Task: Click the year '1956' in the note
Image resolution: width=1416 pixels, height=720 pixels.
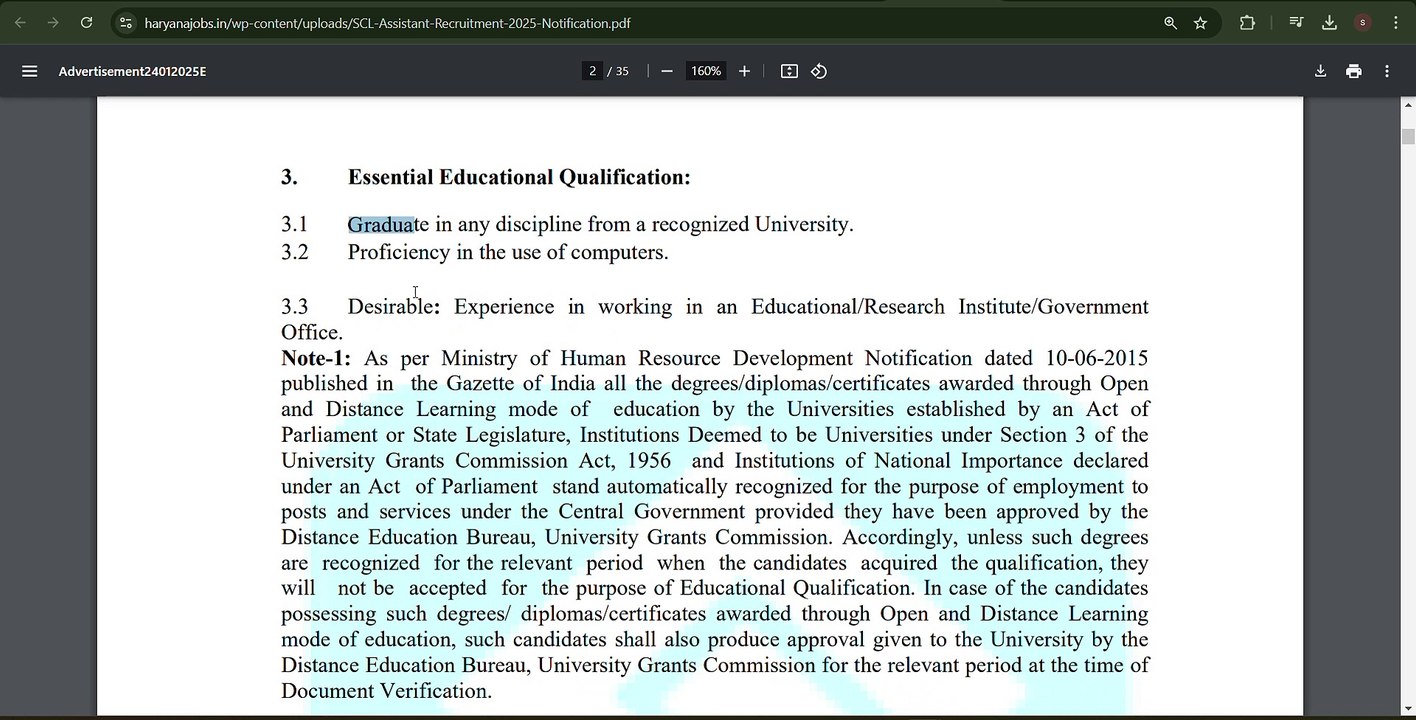Action: (650, 461)
